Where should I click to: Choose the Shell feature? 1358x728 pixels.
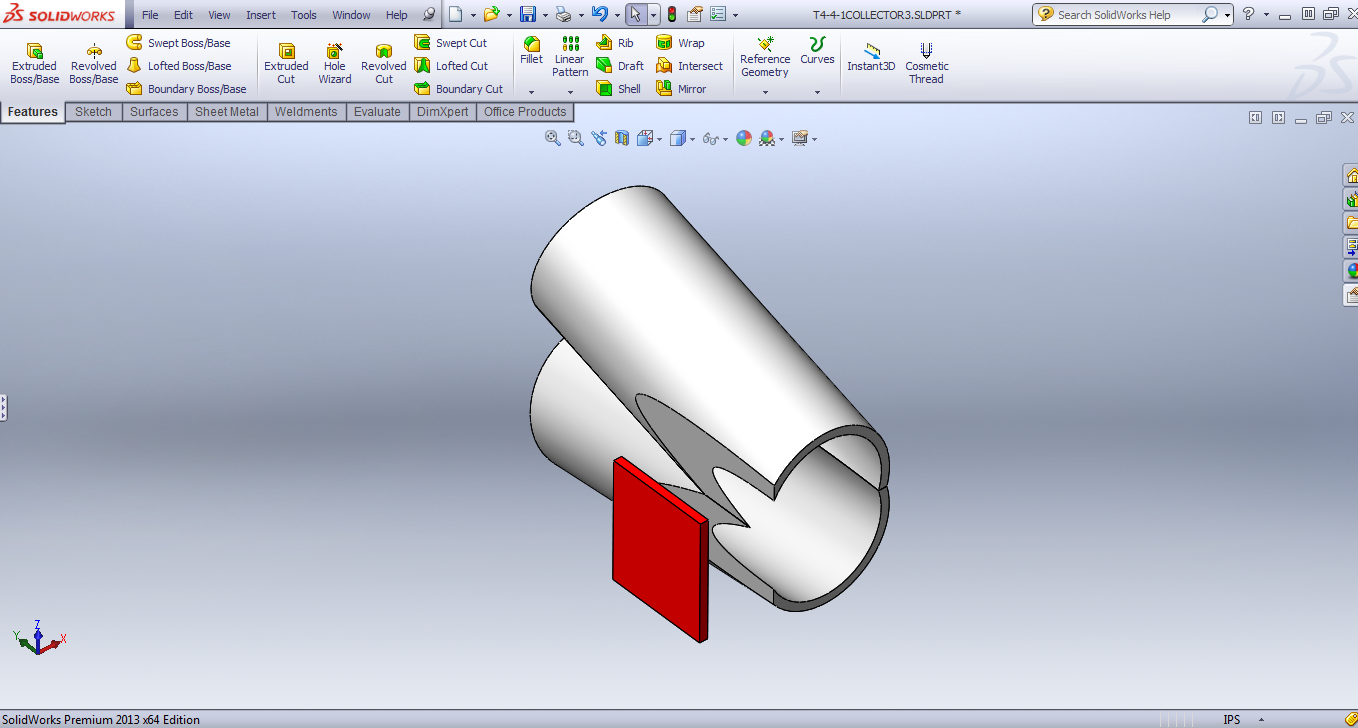618,89
